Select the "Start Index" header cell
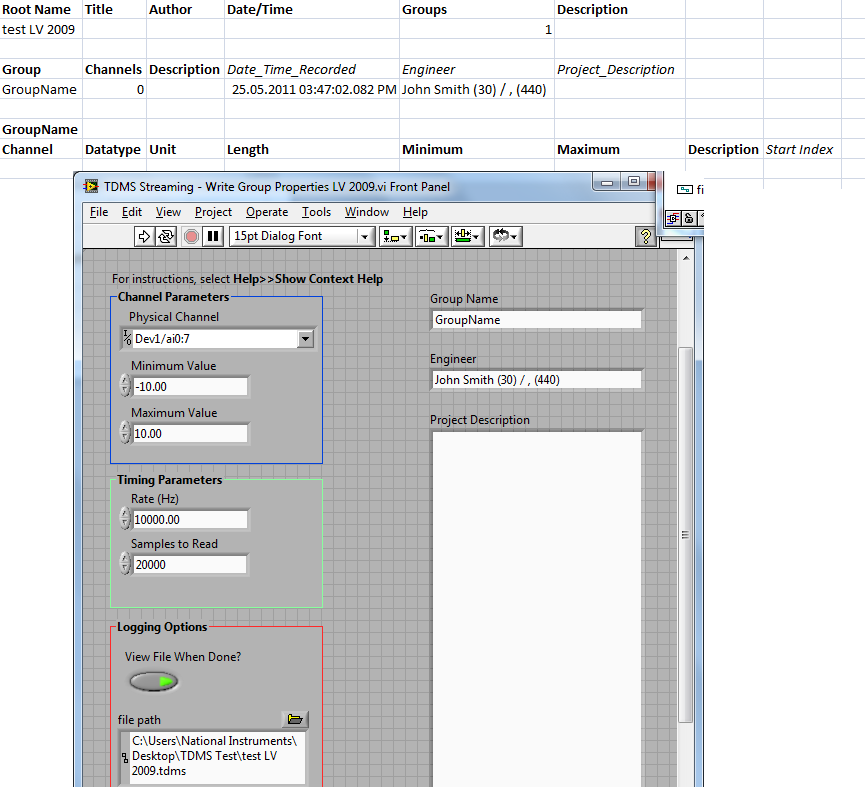The height and width of the screenshot is (787, 865). tap(802, 149)
